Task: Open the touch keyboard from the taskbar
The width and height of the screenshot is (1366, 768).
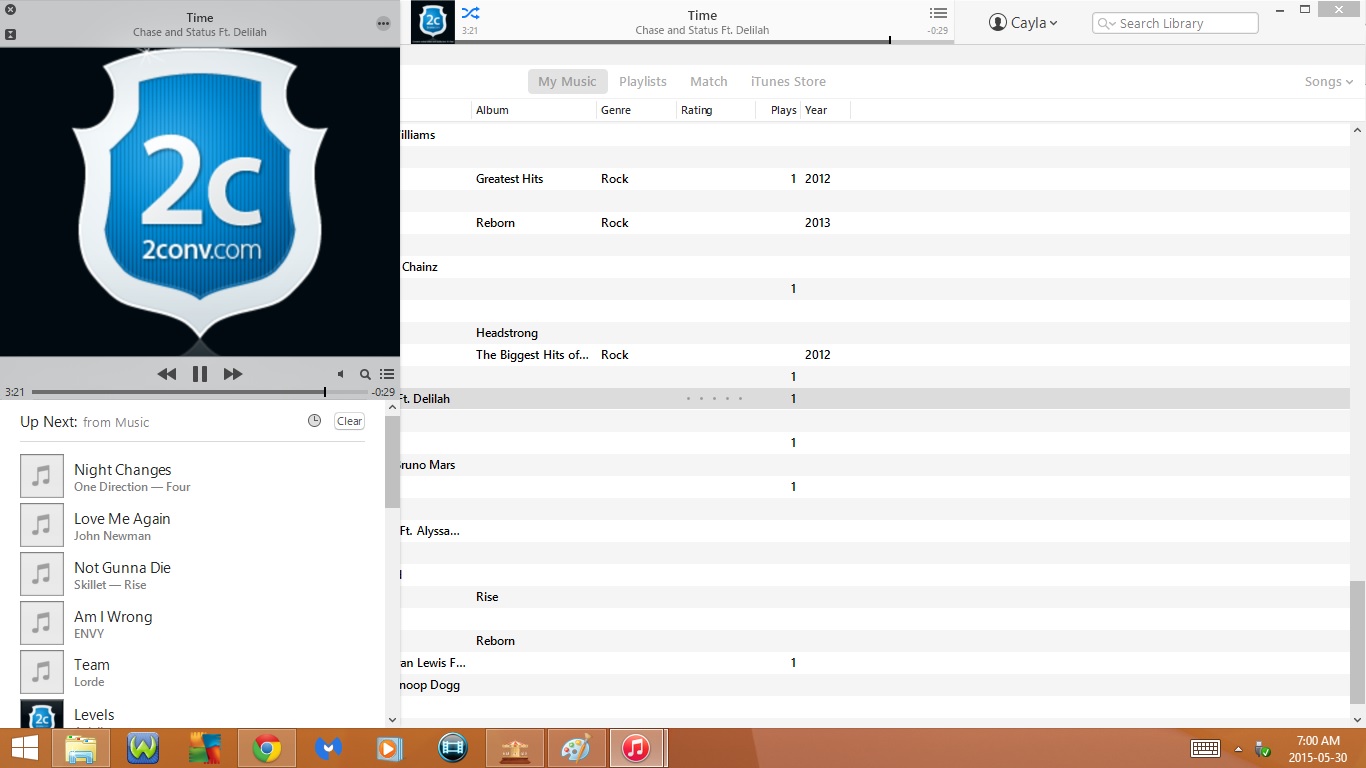Action: pos(1205,748)
